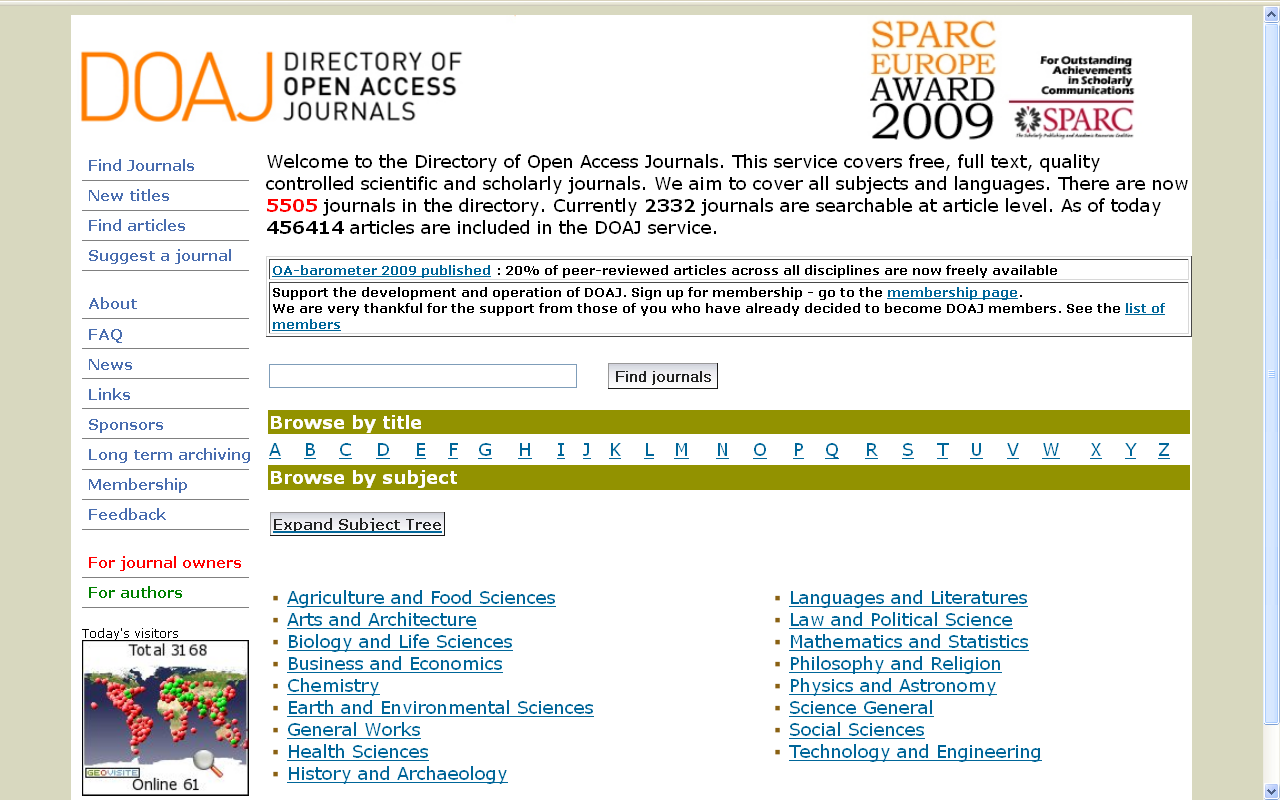Open Science General subject
Viewport: 1280px width, 800px height.
coord(861,708)
